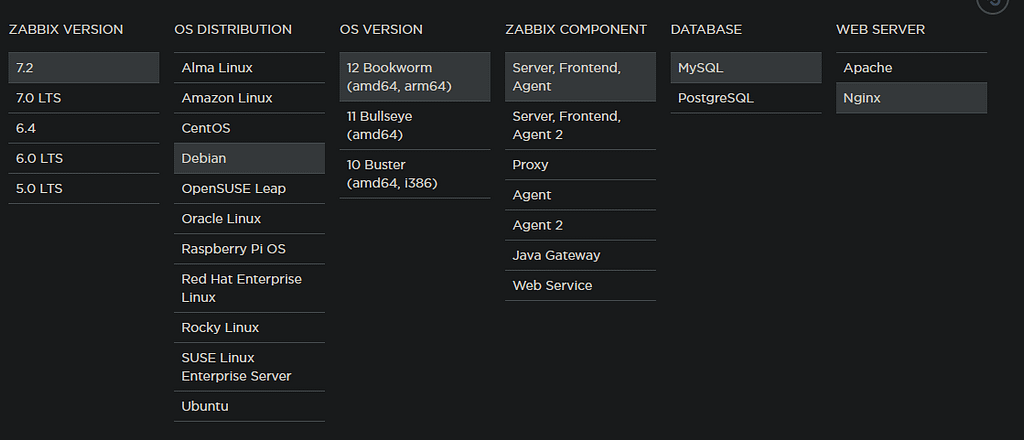This screenshot has height=440, width=1024.
Task: Choose Apache as web server
Action: tap(911, 68)
